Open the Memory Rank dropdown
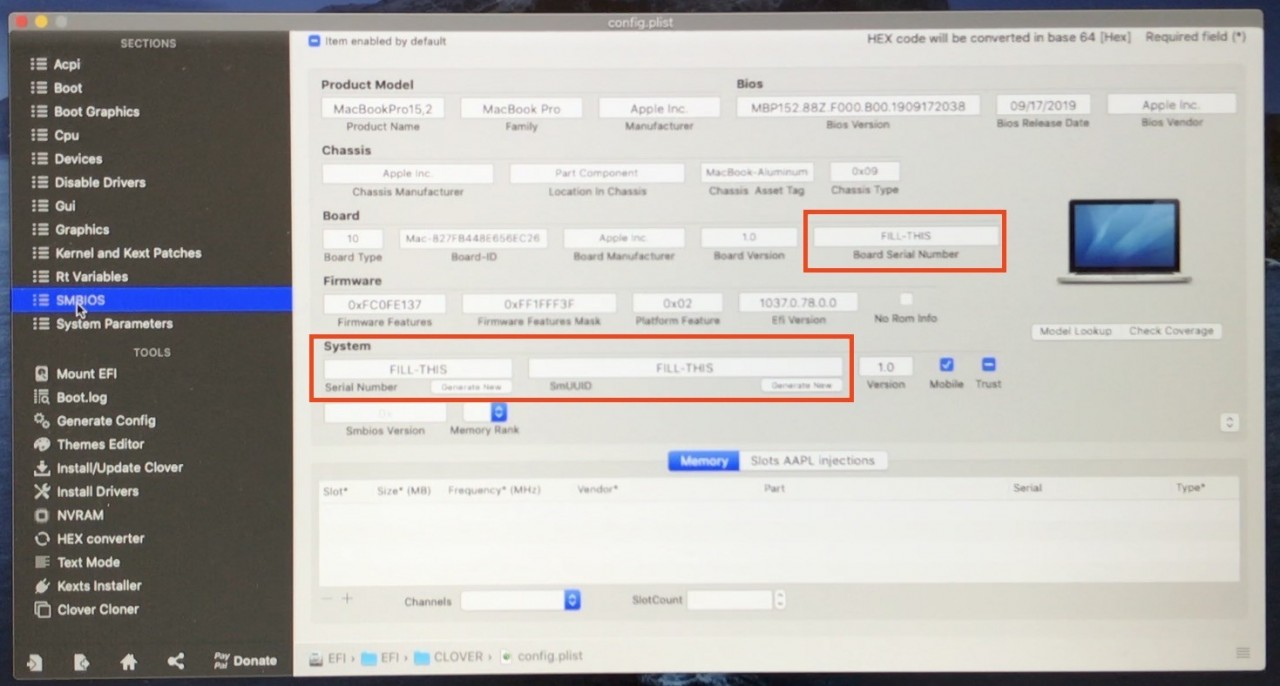The height and width of the screenshot is (686, 1280). point(486,412)
